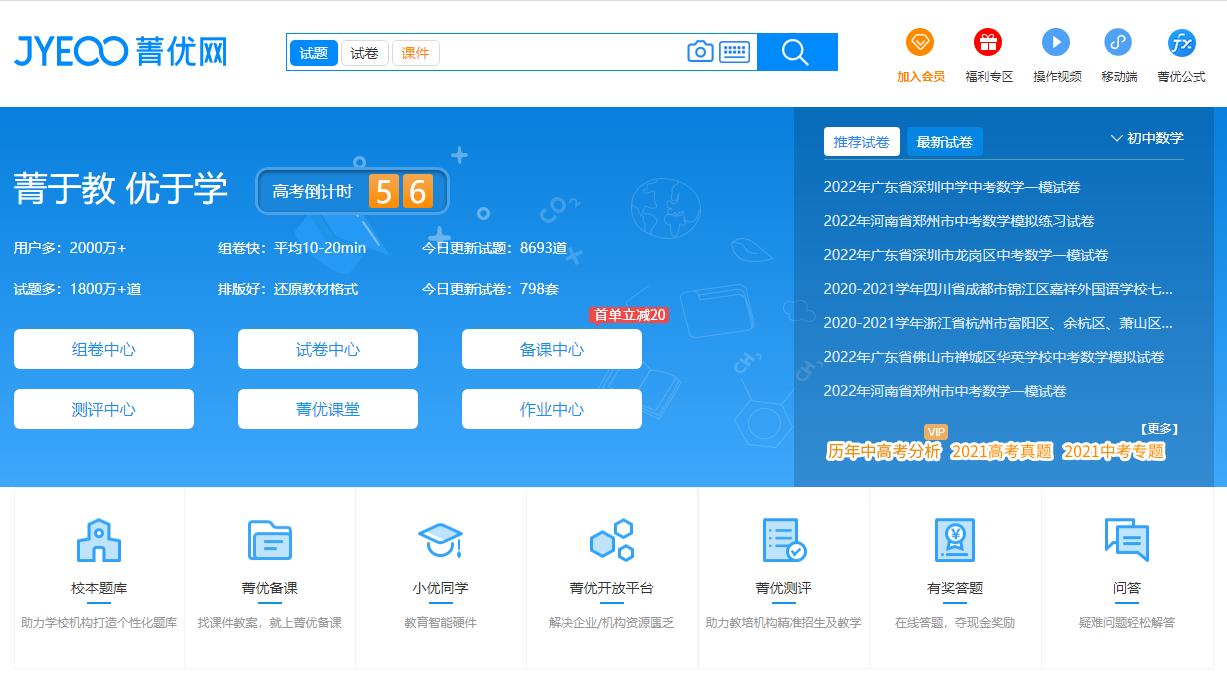This screenshot has width=1227, height=681.
Task: Open 操作视频 tutorial videos icon
Action: pyautogui.click(x=1056, y=44)
